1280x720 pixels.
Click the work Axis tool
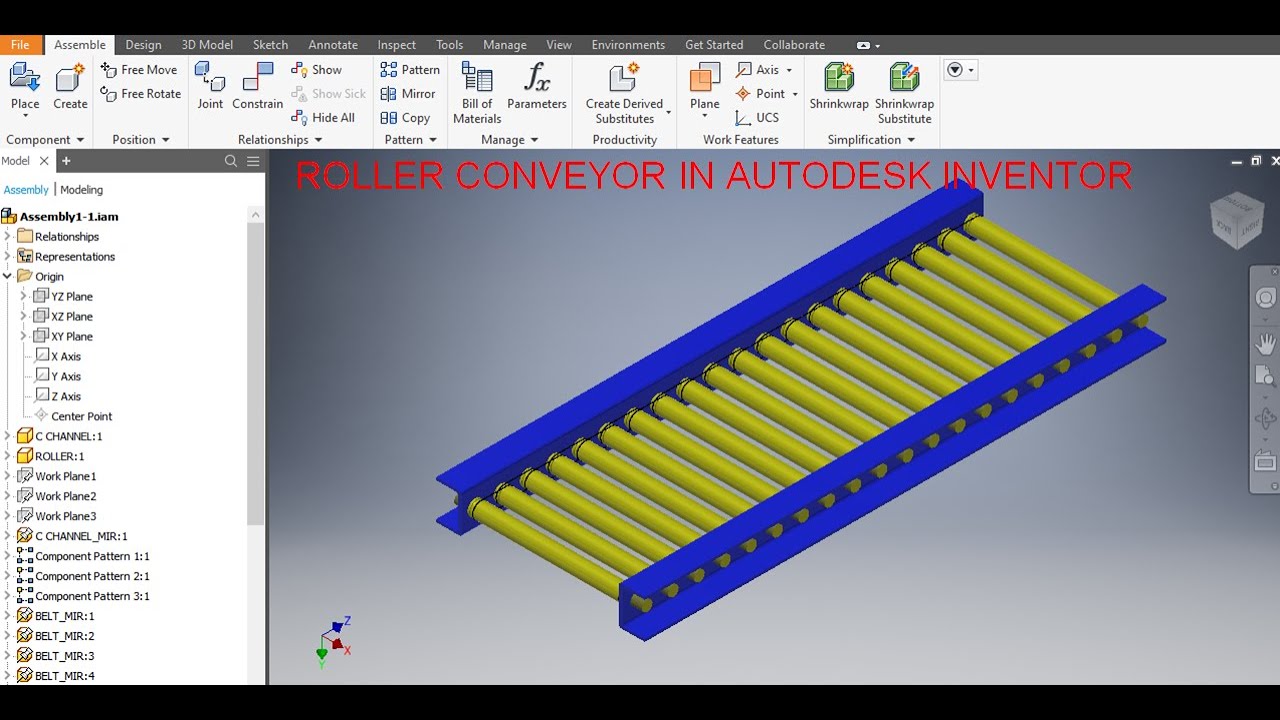[757, 69]
